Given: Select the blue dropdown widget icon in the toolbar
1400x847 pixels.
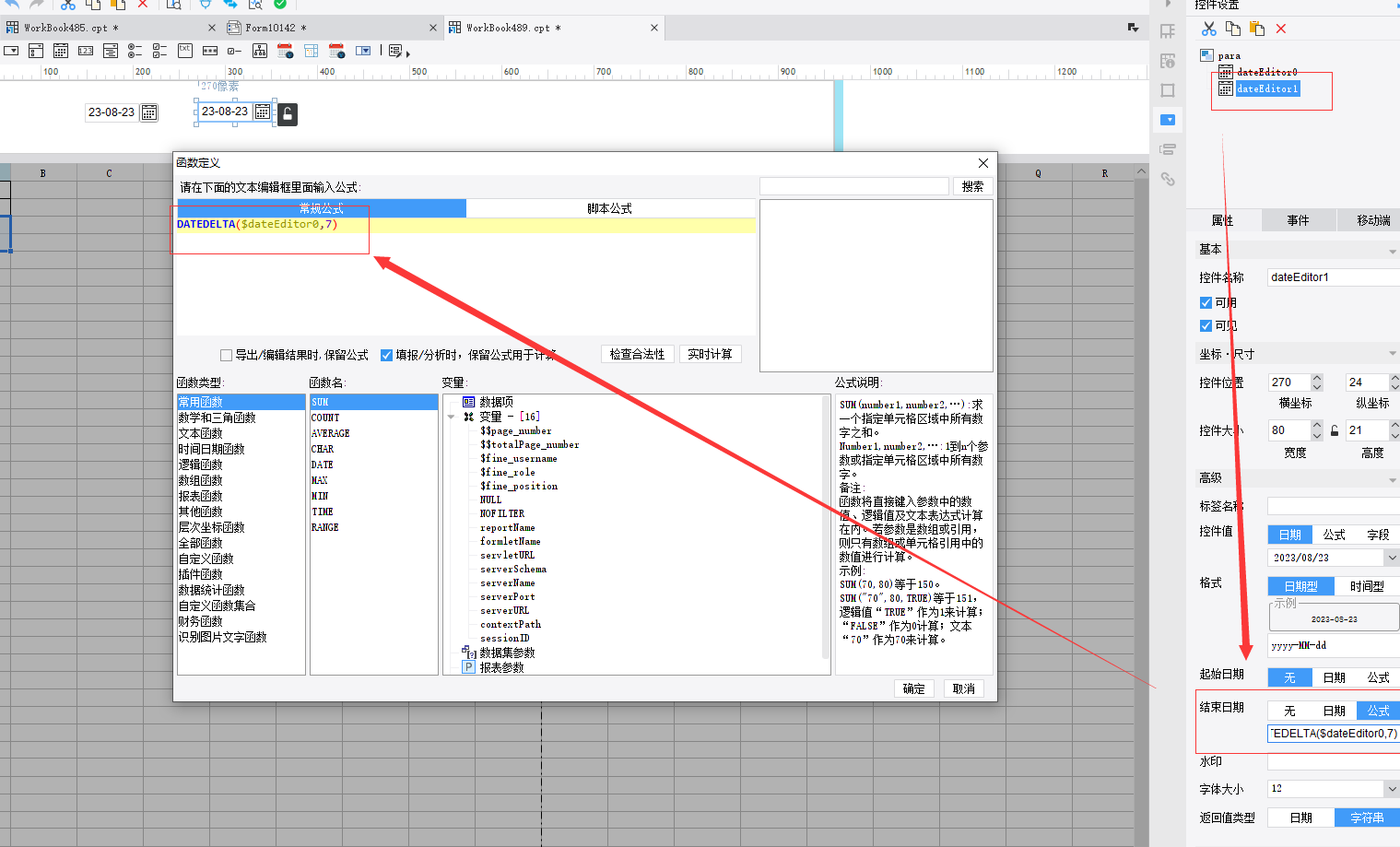Looking at the screenshot, I should click(363, 51).
